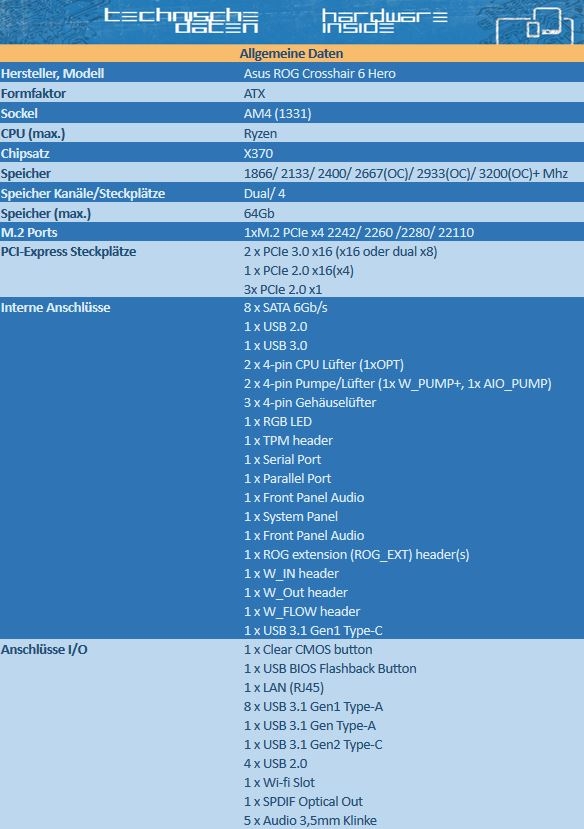The image size is (584, 829).
Task: Select the '1 x USB BIOS Flashback Button' line
Action: 330,669
